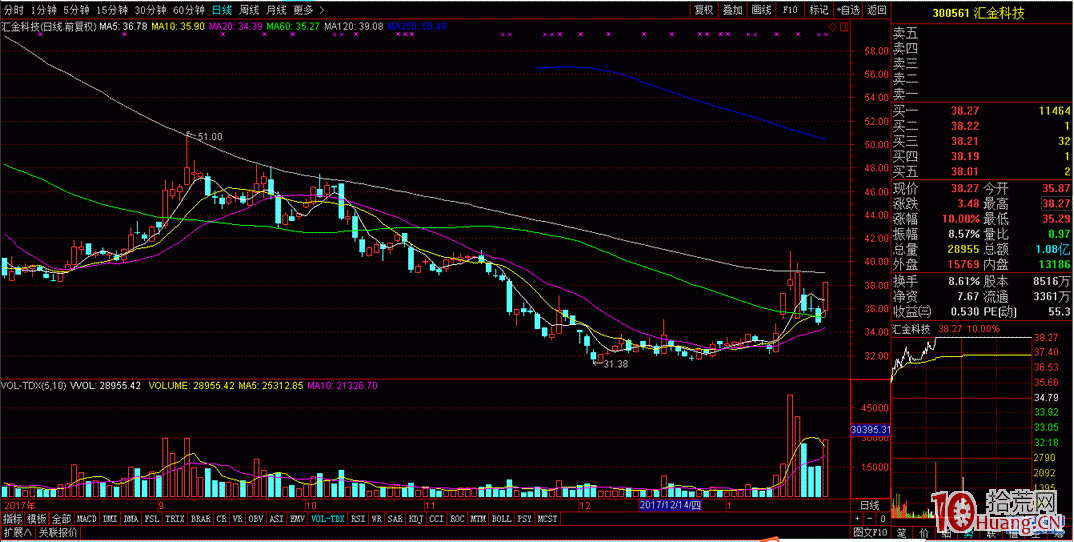1074x542 pixels.
Task: Open the 关联报价 related quotes tab
Action: (x=58, y=532)
